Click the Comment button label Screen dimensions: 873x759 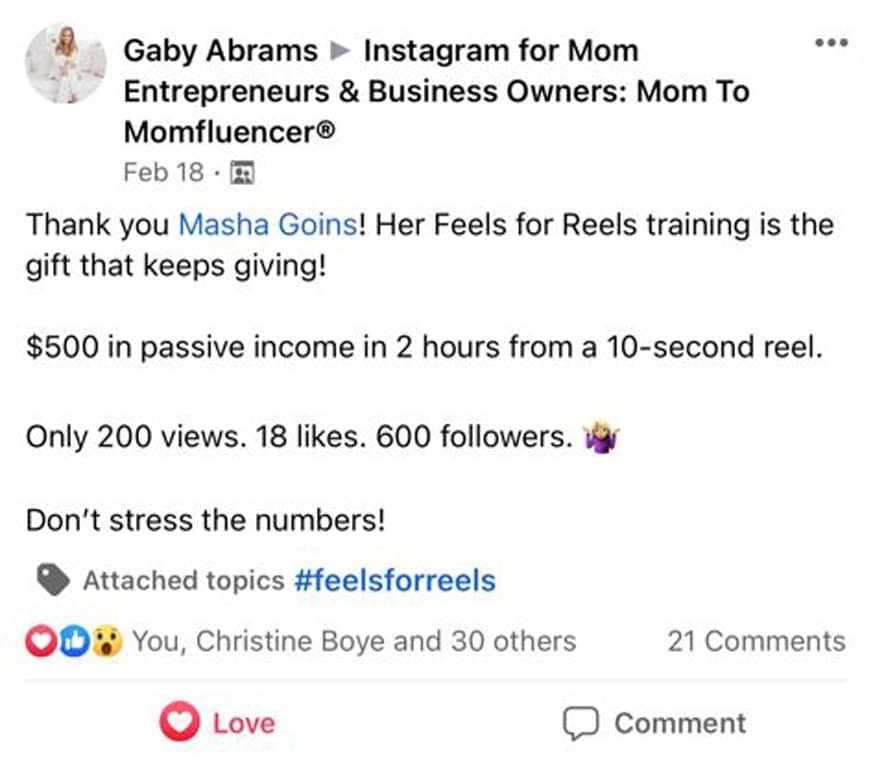click(x=679, y=723)
